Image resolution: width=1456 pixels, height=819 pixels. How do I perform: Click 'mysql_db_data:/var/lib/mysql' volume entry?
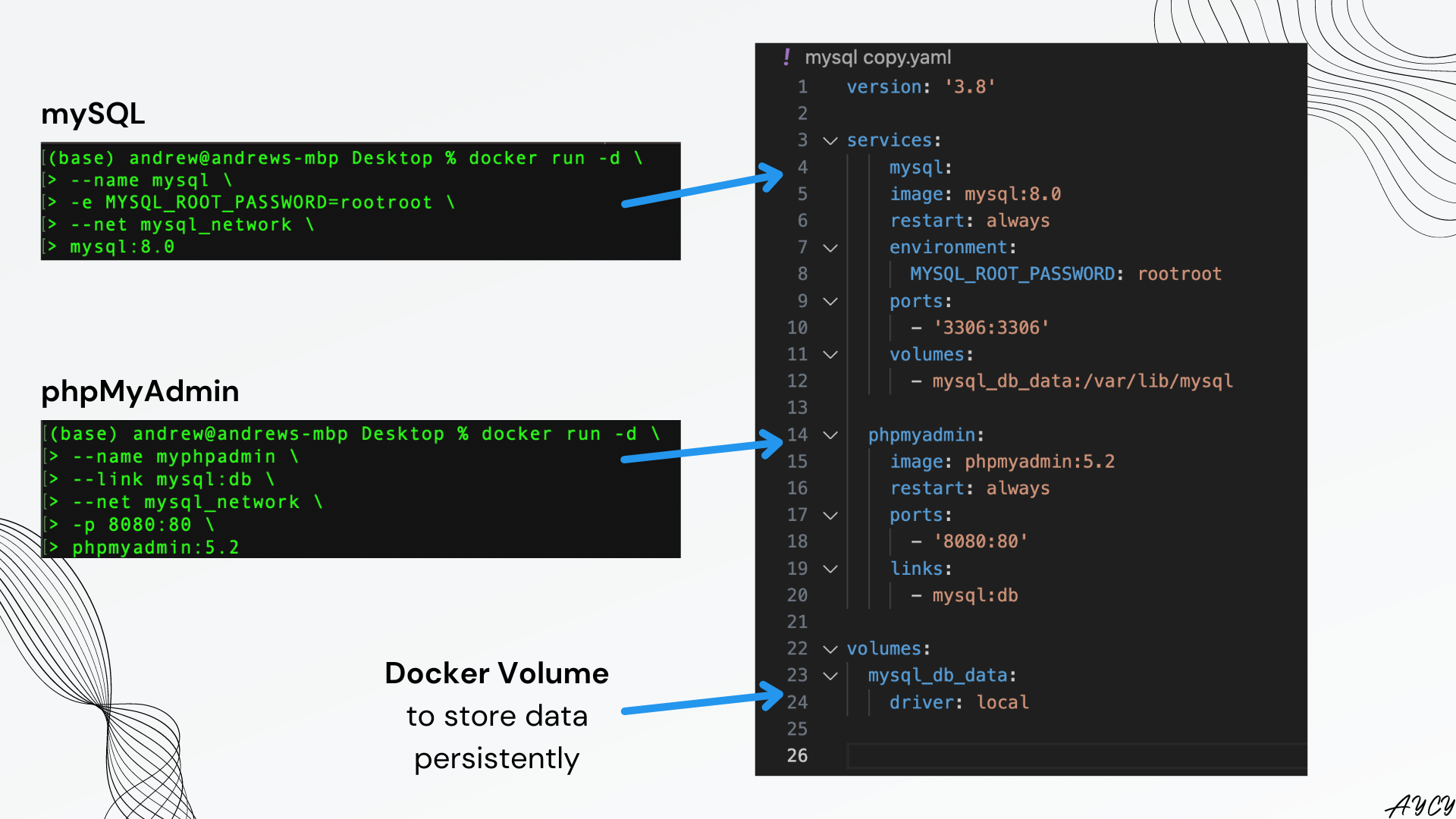1082,381
